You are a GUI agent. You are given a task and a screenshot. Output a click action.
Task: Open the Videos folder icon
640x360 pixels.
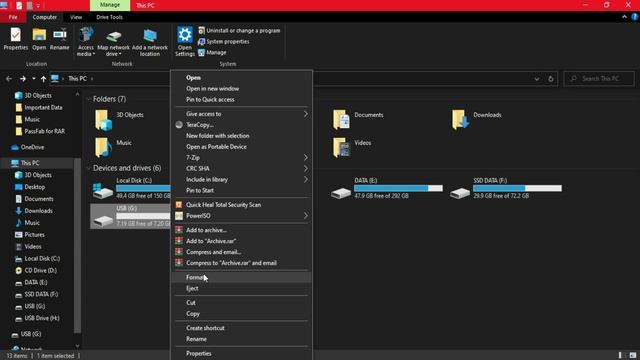(x=341, y=147)
